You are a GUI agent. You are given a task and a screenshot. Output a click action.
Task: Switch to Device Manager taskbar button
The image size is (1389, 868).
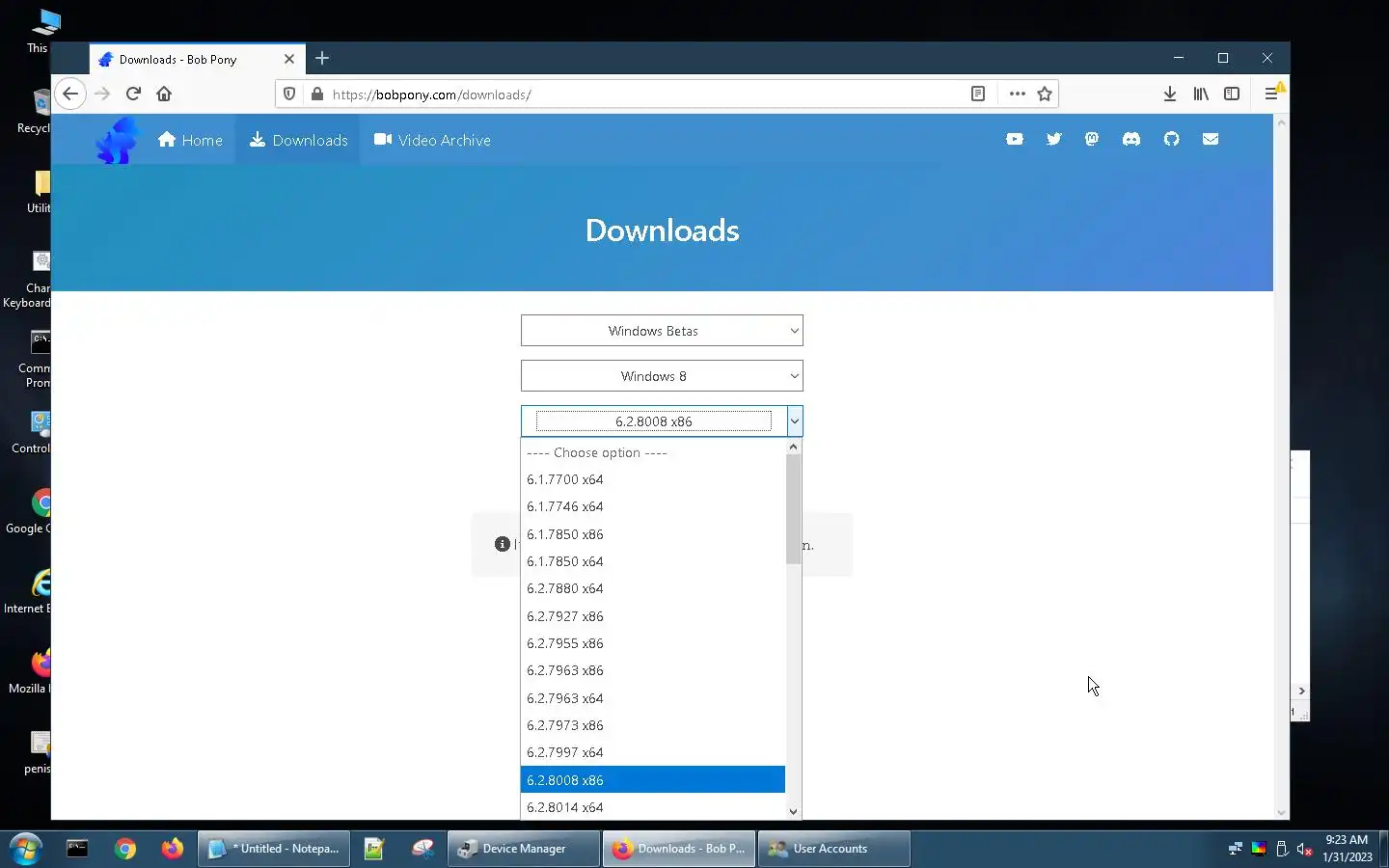click(524, 849)
